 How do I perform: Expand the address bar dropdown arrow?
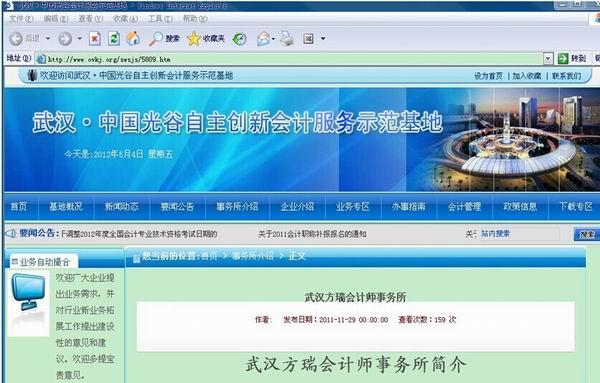coord(548,59)
